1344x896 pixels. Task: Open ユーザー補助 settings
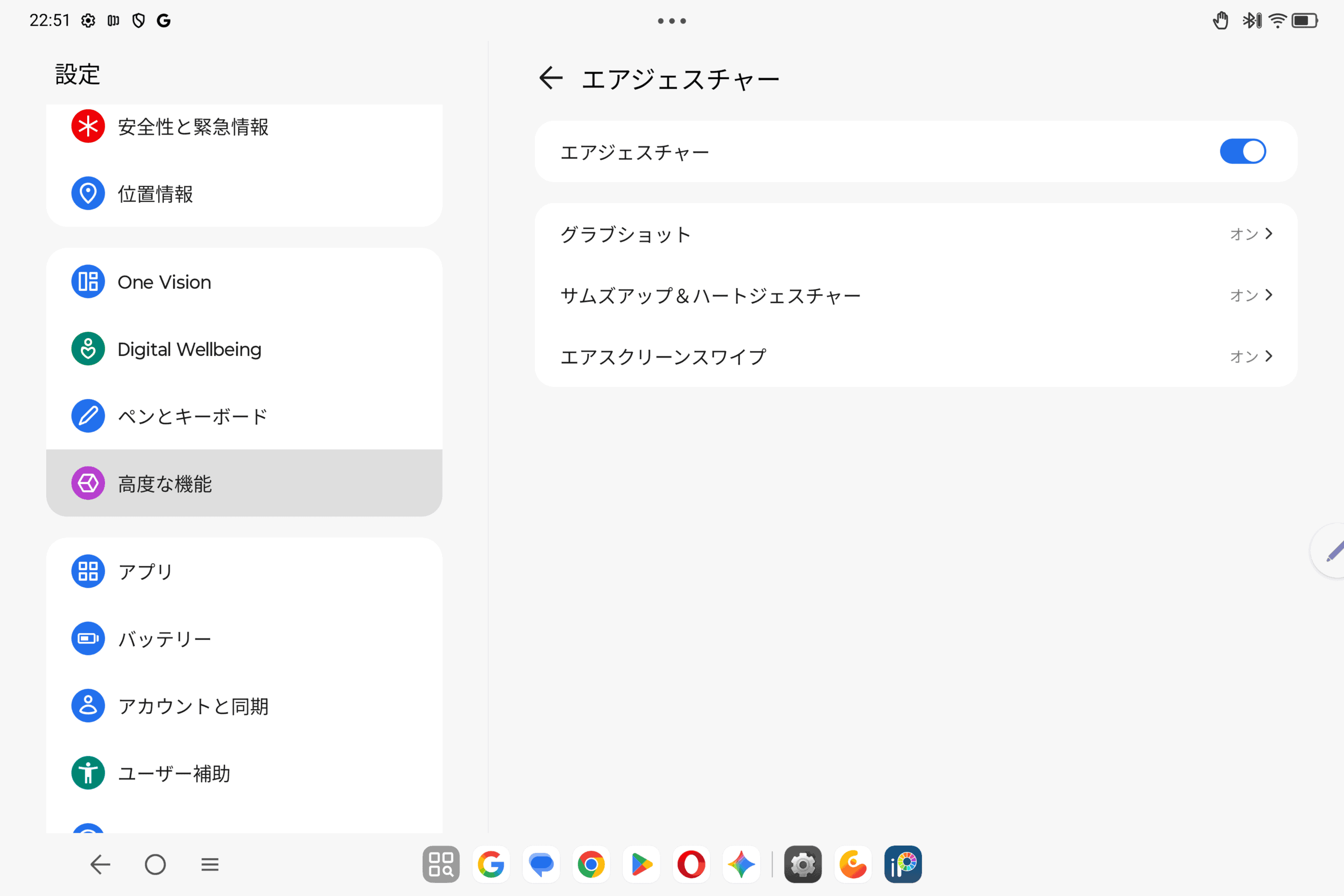click(244, 773)
